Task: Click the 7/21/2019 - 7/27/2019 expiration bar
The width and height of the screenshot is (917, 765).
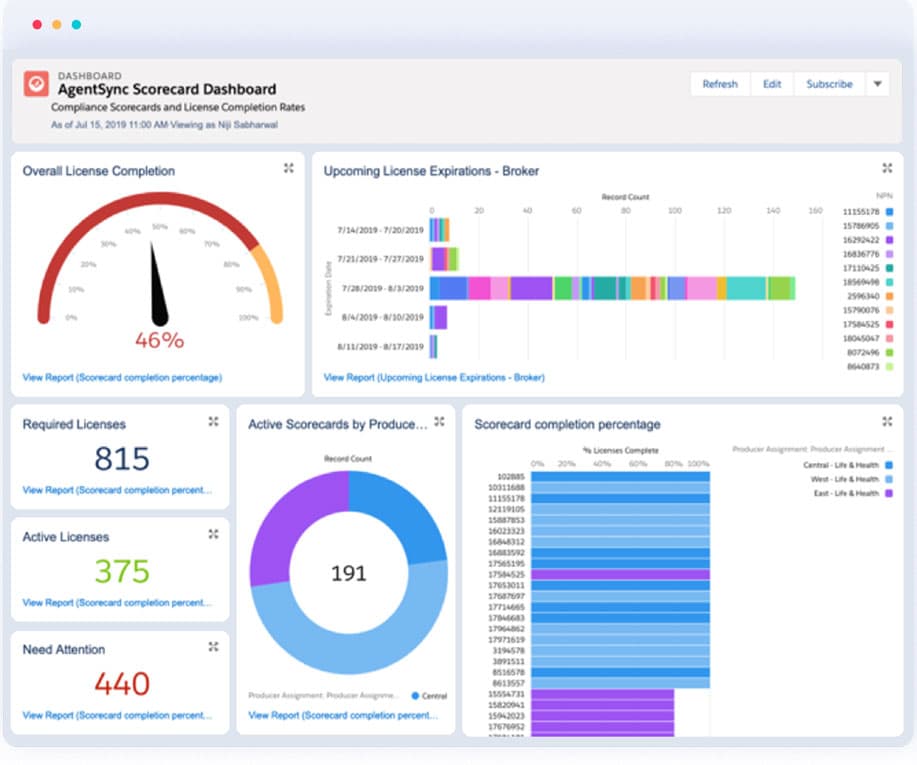Action: [444, 259]
